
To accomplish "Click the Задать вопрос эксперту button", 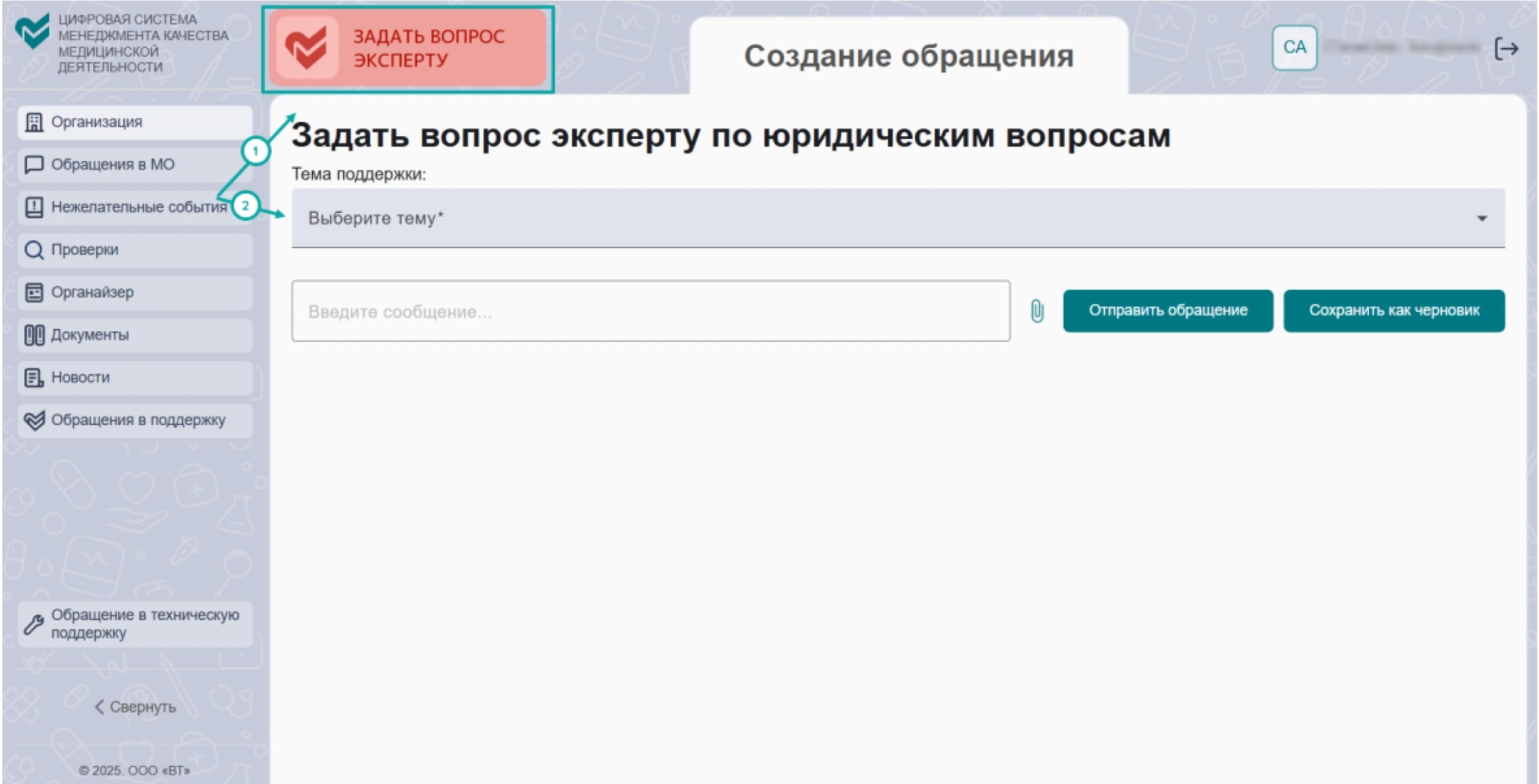I will click(x=408, y=48).
